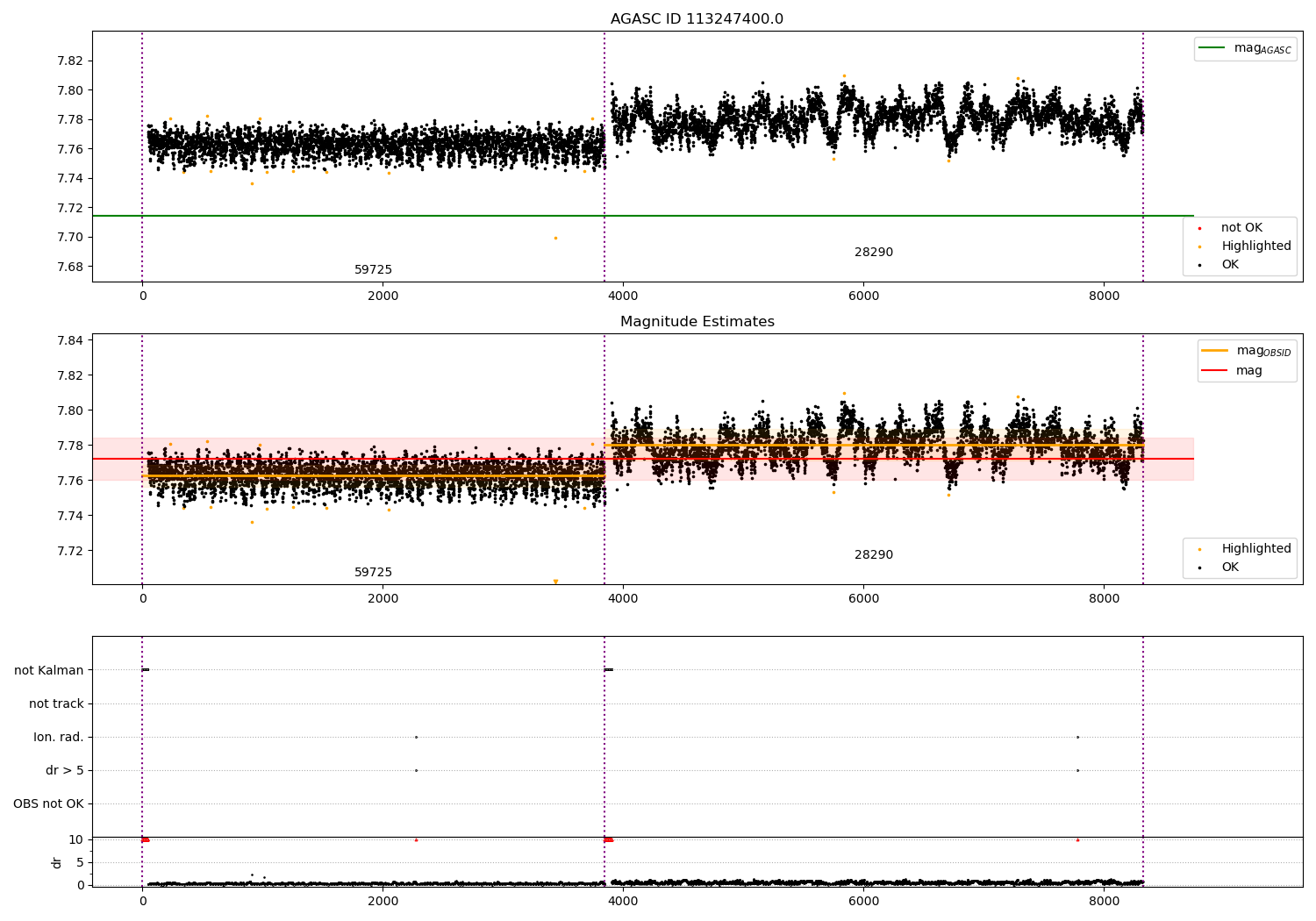This screenshot has width=1316, height=921.
Task: Click the orange triangle marker at bottom of middle plot
Action: pyautogui.click(x=555, y=582)
